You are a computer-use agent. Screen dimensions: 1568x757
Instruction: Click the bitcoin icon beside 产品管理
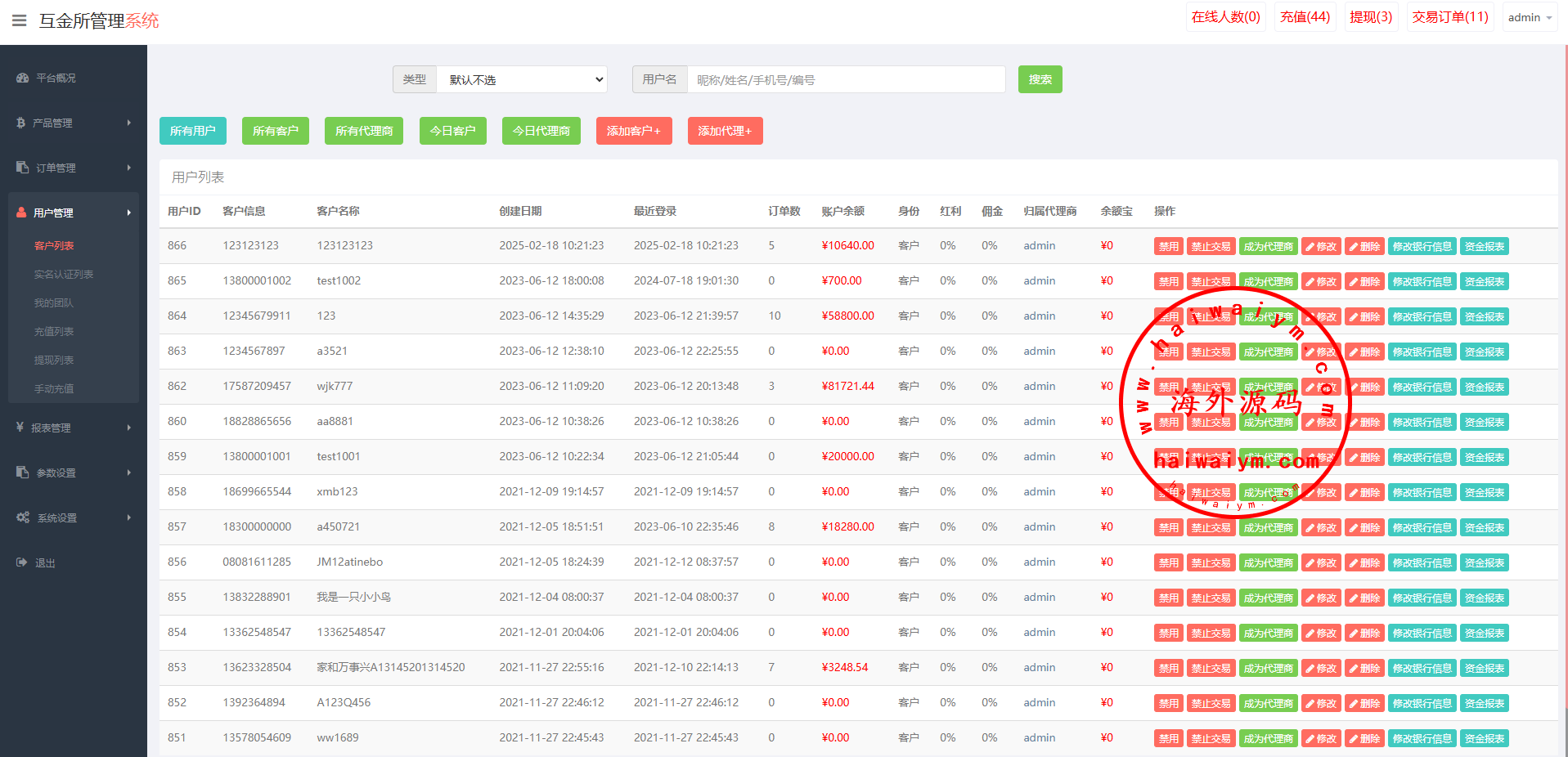point(21,123)
